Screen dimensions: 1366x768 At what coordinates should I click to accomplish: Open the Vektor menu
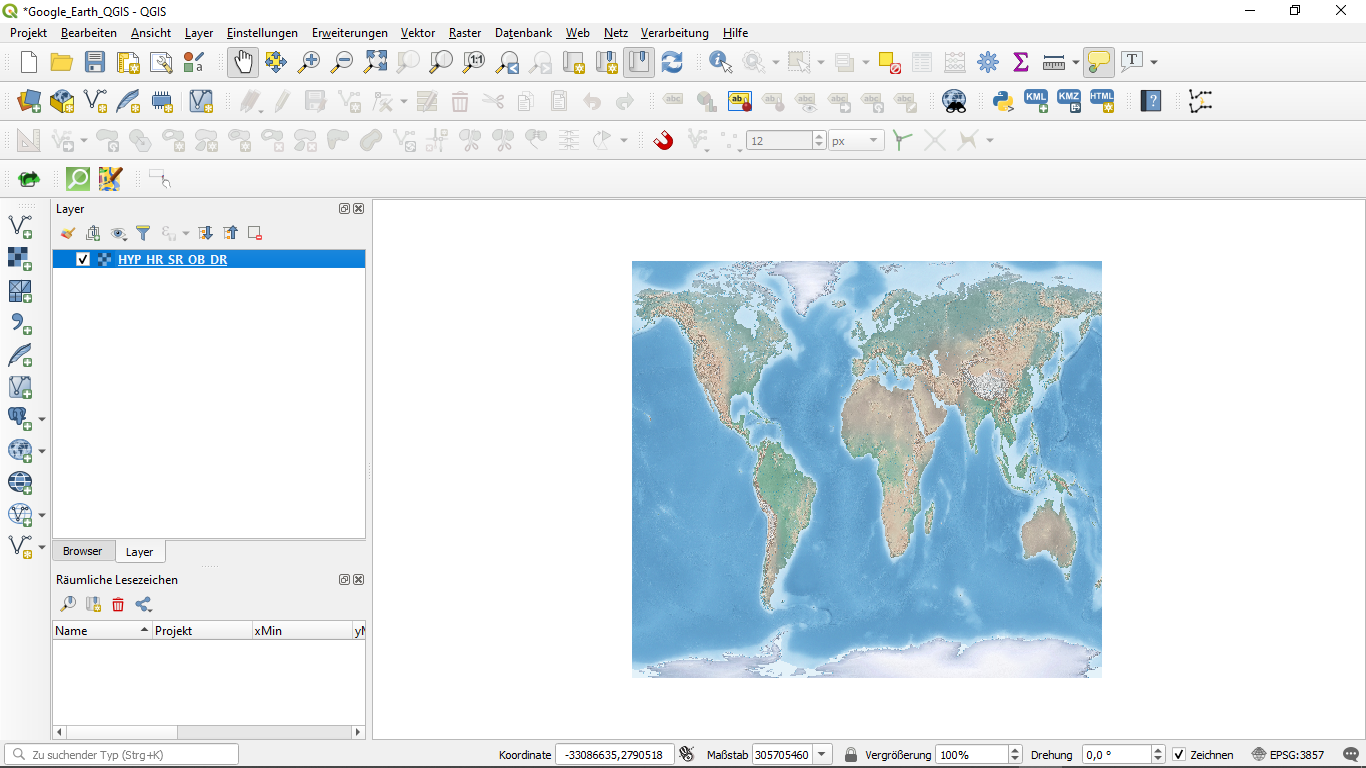coord(418,33)
